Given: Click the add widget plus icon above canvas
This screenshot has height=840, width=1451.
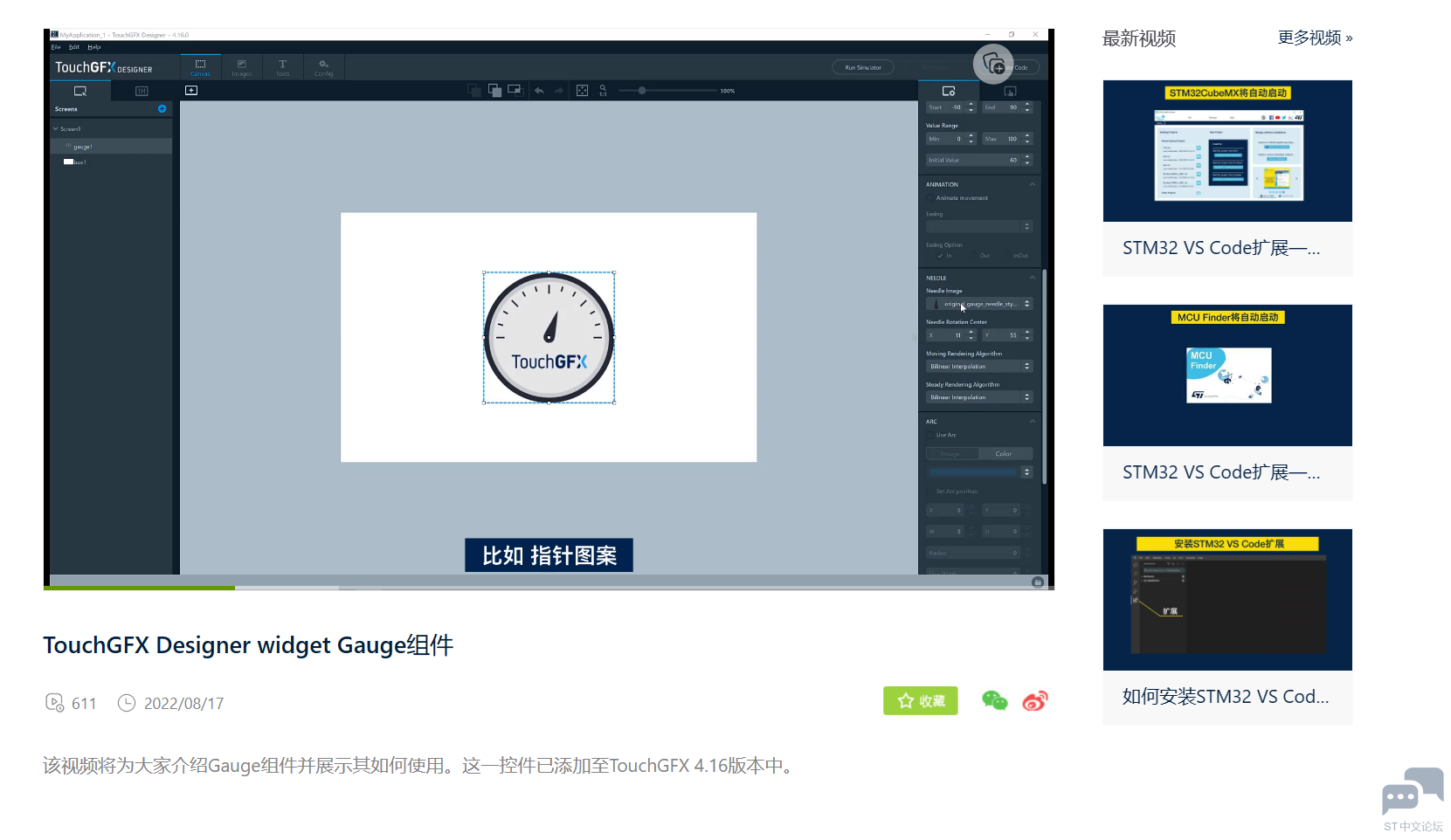Looking at the screenshot, I should pos(191,90).
